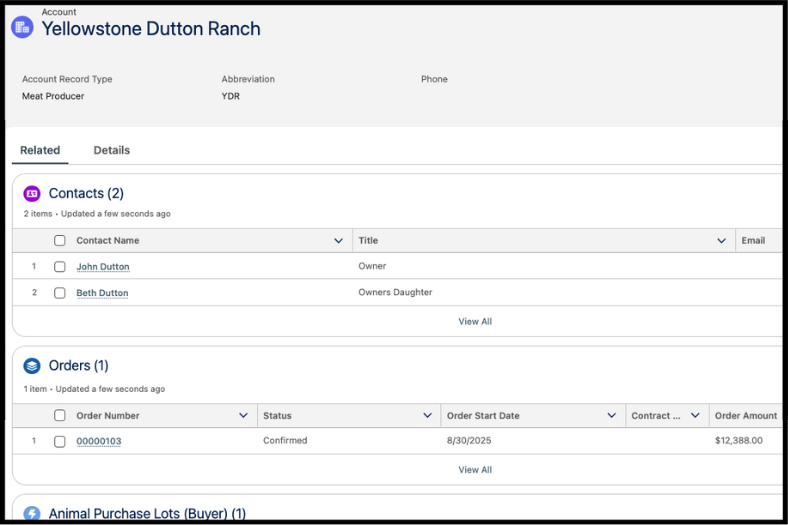Click the $12,388.00 order amount
The height and width of the screenshot is (525, 788).
(x=739, y=441)
